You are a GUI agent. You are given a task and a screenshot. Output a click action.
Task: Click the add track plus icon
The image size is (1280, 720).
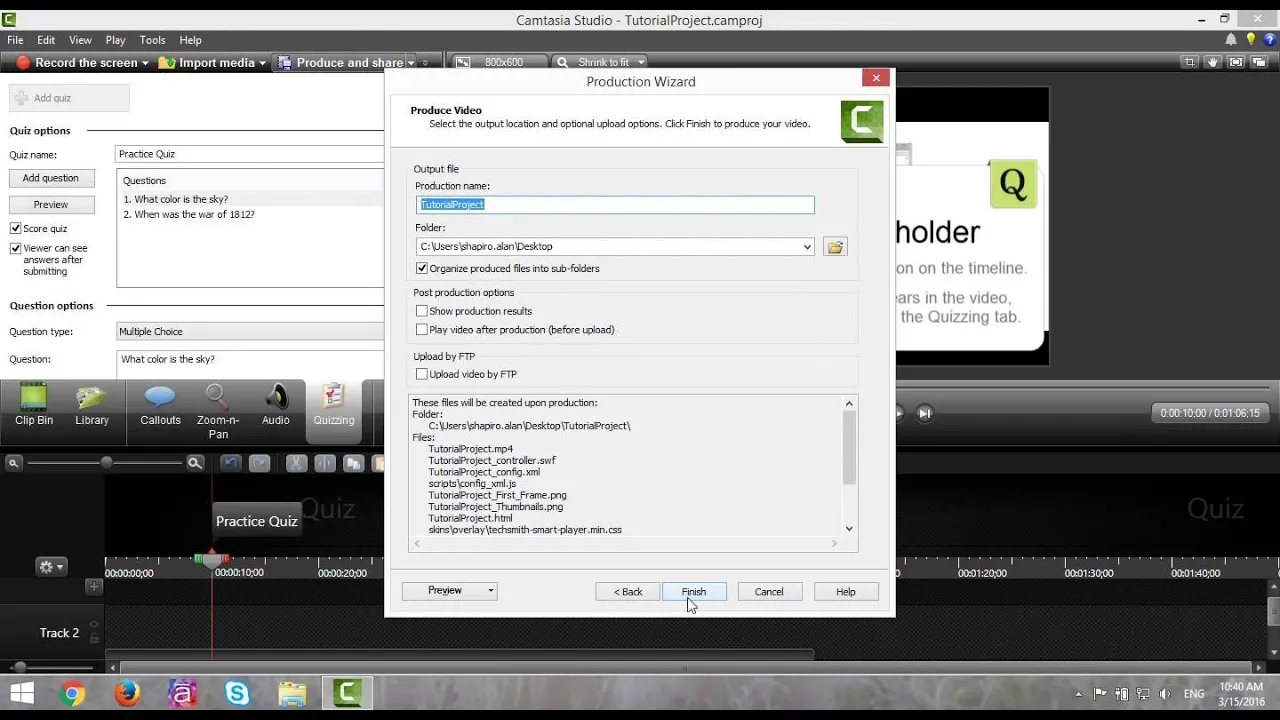[x=94, y=587]
